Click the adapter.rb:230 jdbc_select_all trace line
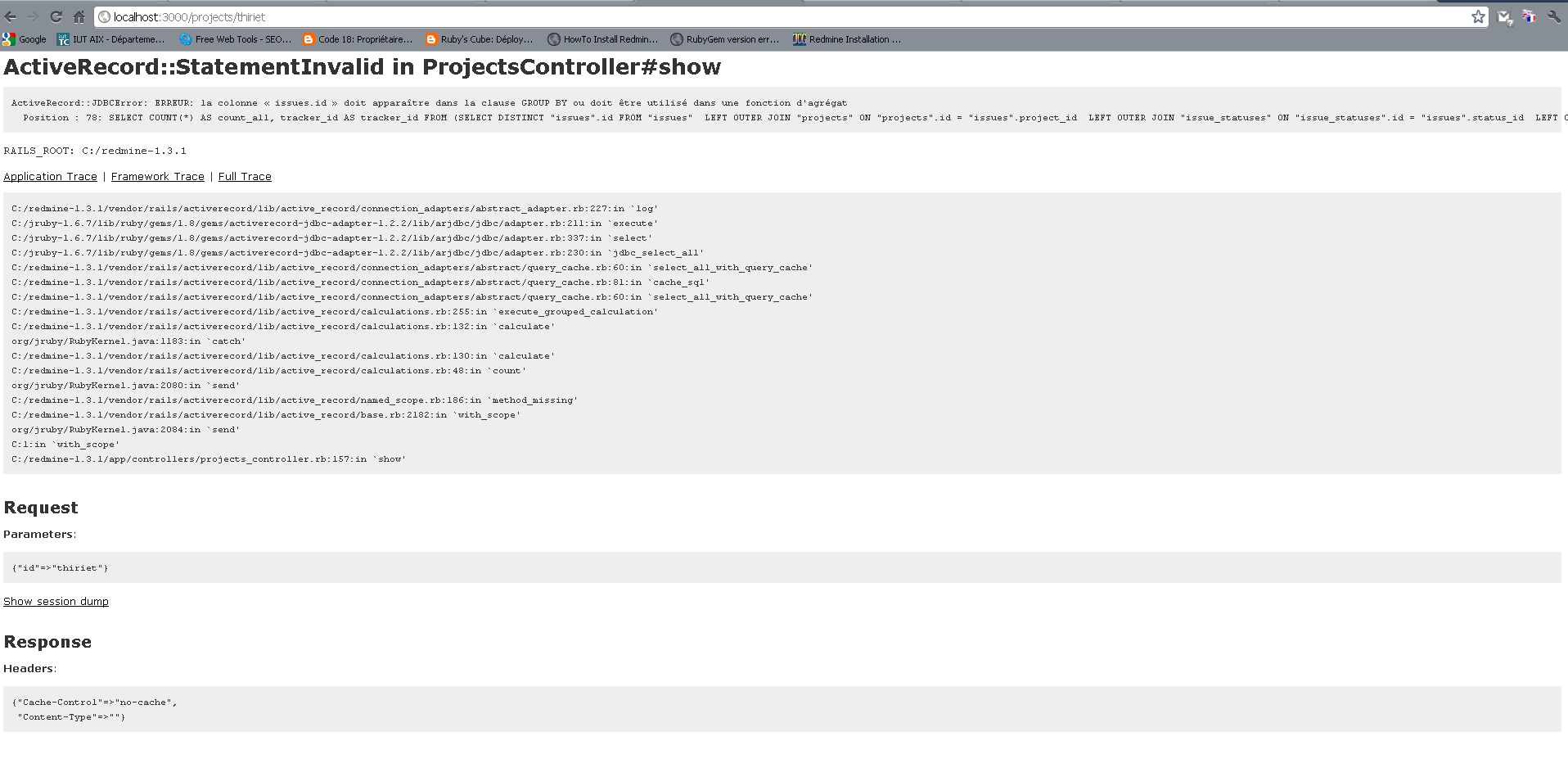The height and width of the screenshot is (759, 1568). click(358, 253)
